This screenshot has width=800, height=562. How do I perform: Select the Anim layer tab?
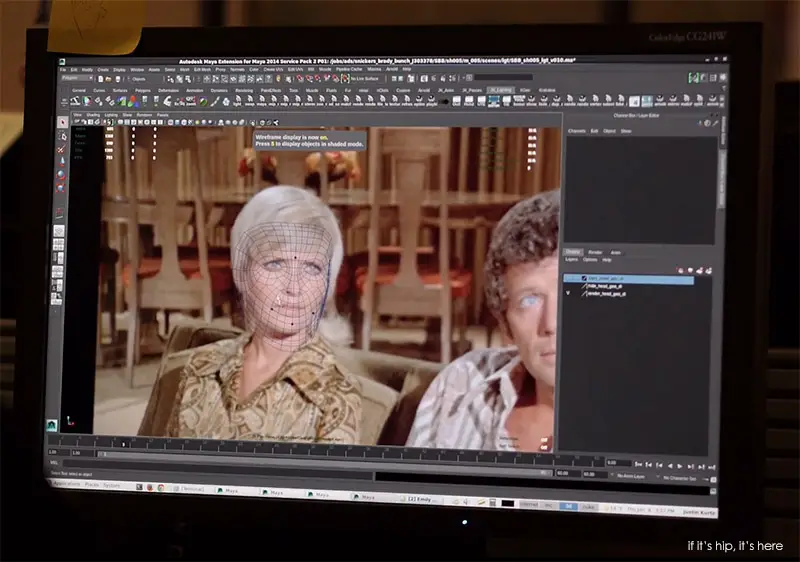(615, 252)
